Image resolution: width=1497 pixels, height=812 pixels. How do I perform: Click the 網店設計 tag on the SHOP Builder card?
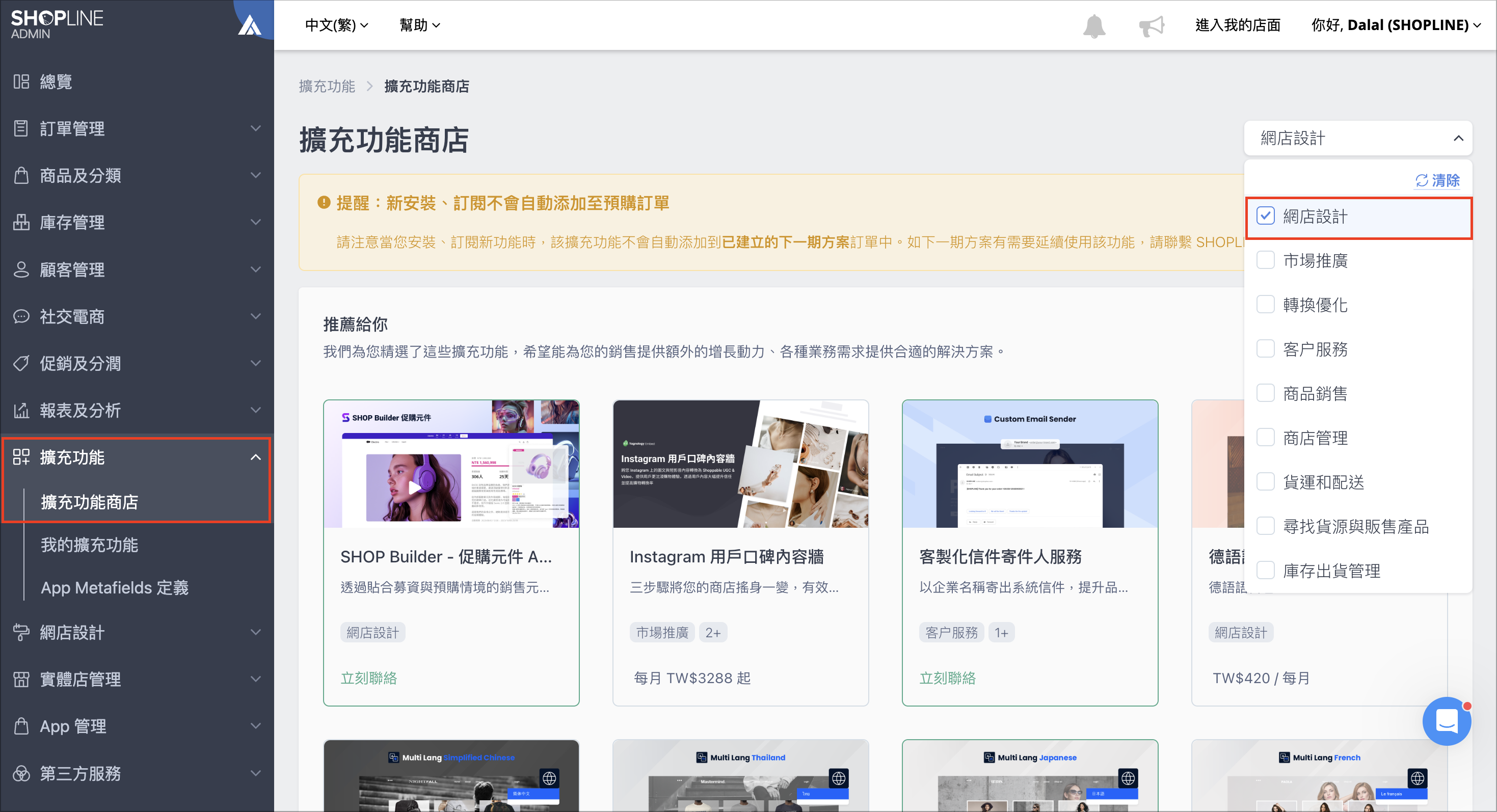(373, 633)
